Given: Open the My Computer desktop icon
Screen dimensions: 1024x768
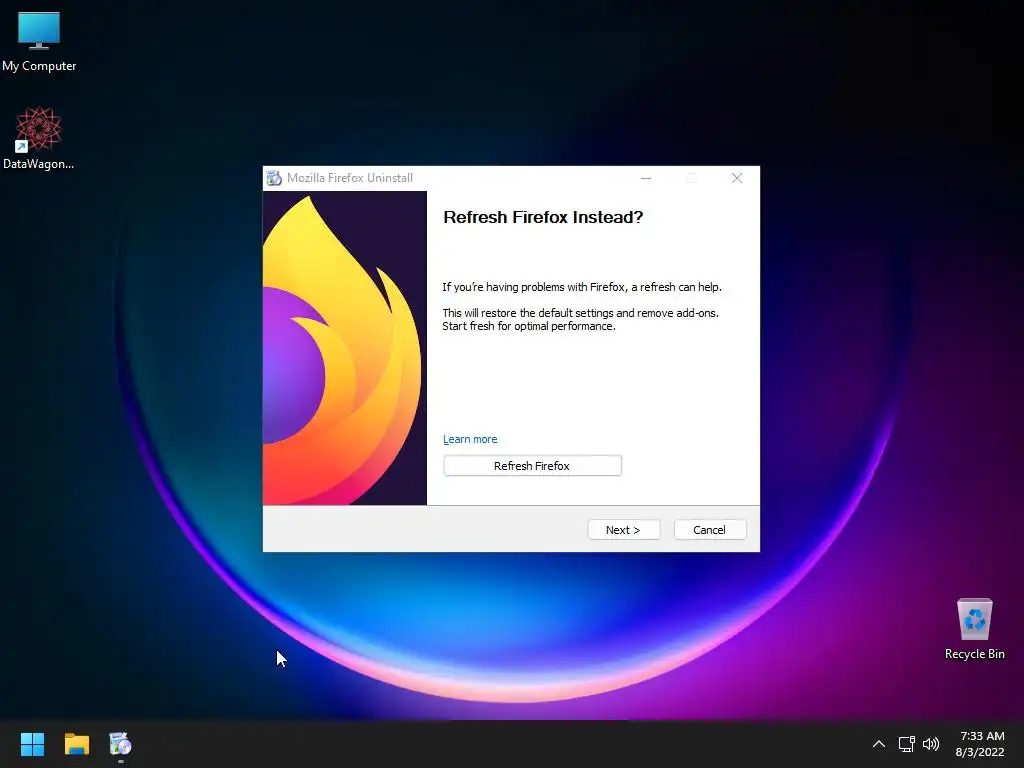Looking at the screenshot, I should point(39,42).
